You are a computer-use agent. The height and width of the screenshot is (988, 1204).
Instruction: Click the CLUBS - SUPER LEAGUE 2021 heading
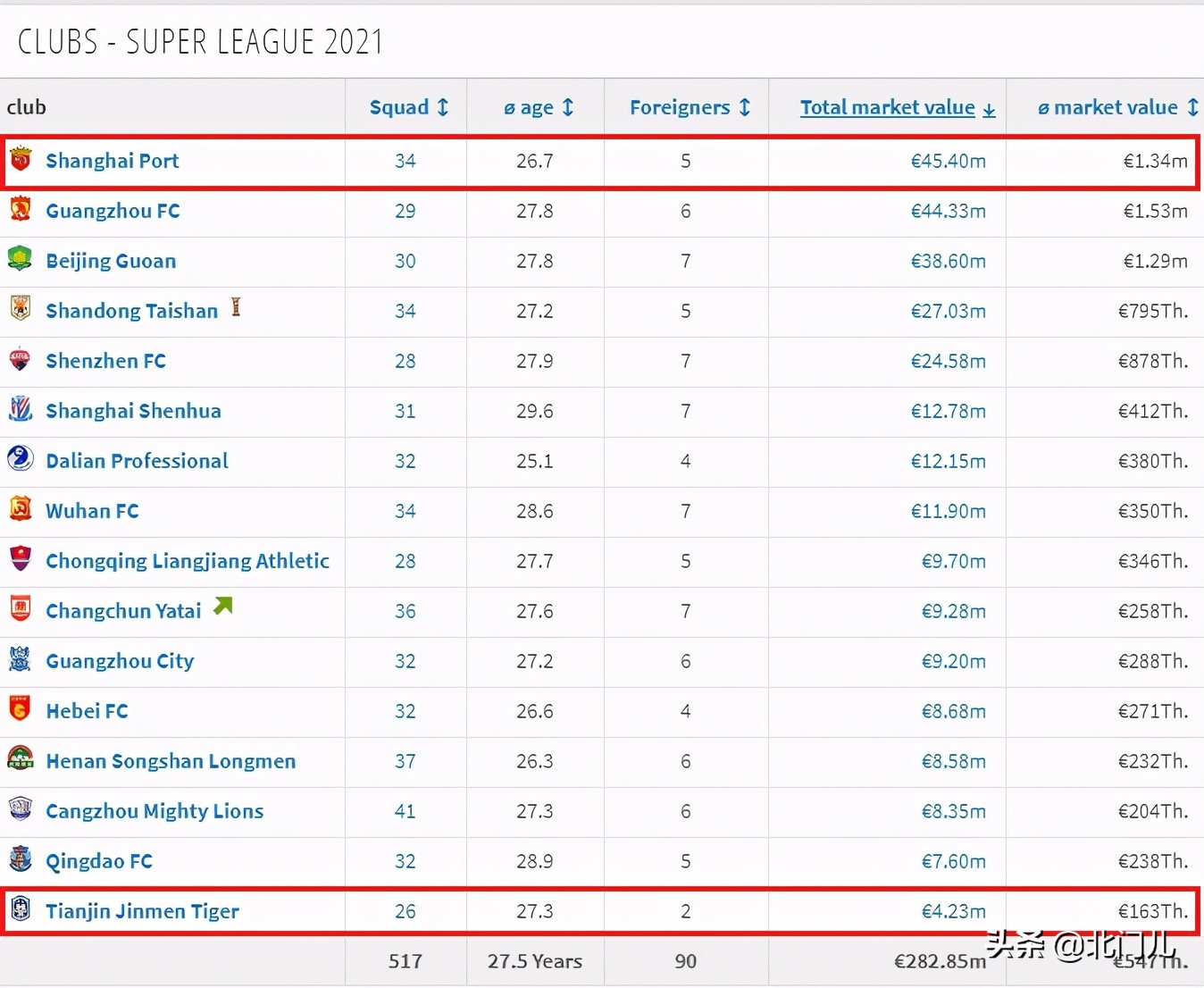200,42
